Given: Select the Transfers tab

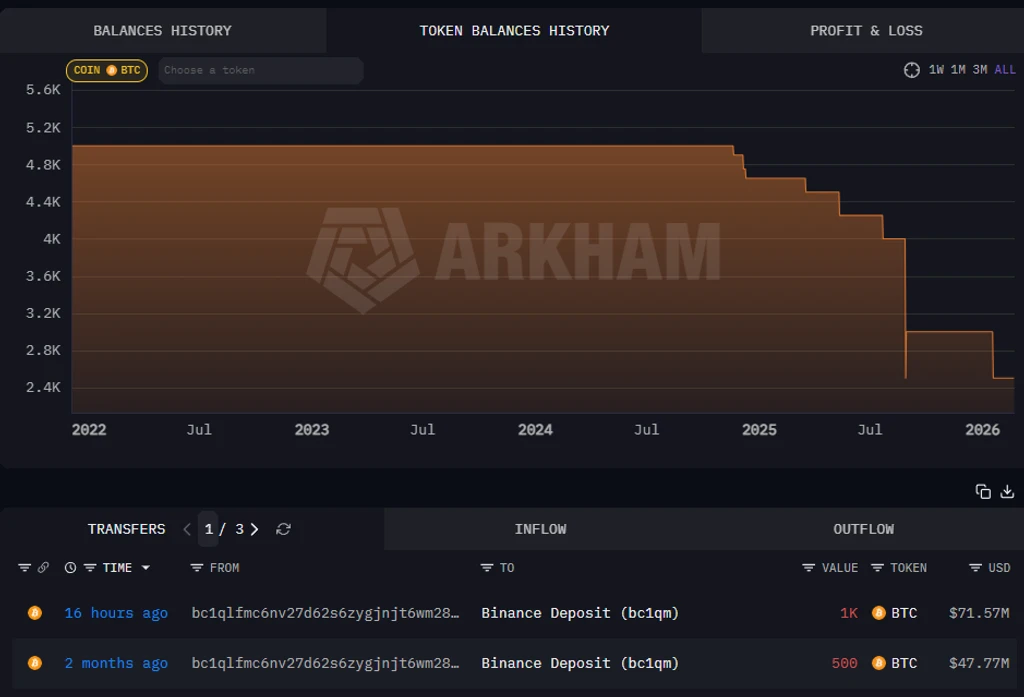Looking at the screenshot, I should click(127, 529).
